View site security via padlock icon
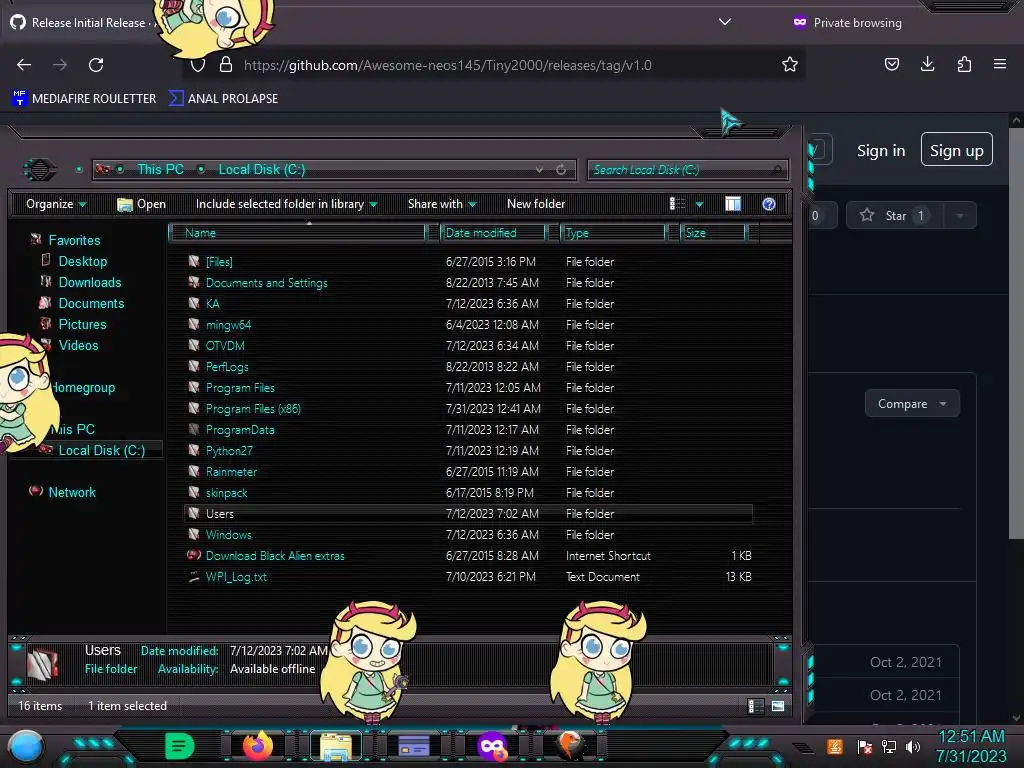 pos(226,65)
